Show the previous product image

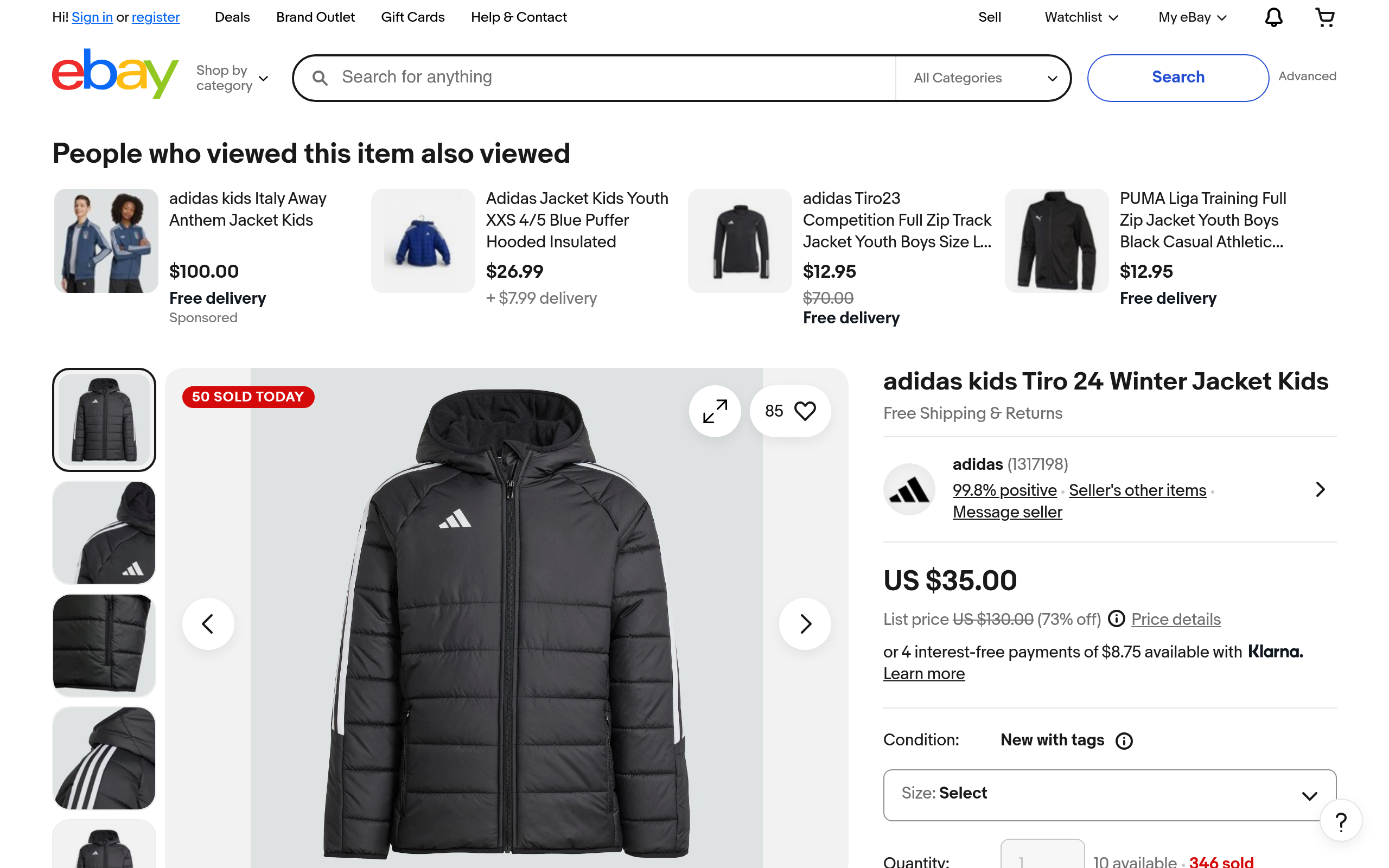click(x=208, y=623)
